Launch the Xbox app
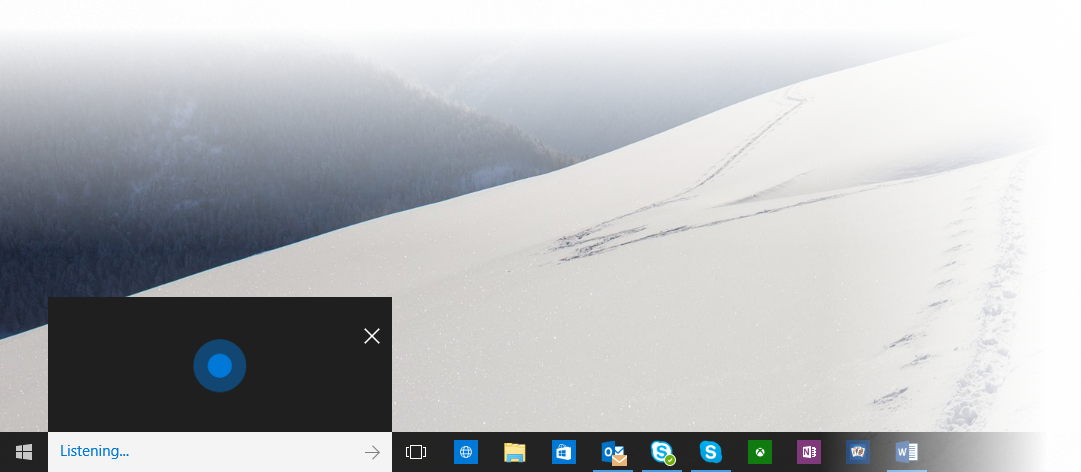 click(760, 452)
